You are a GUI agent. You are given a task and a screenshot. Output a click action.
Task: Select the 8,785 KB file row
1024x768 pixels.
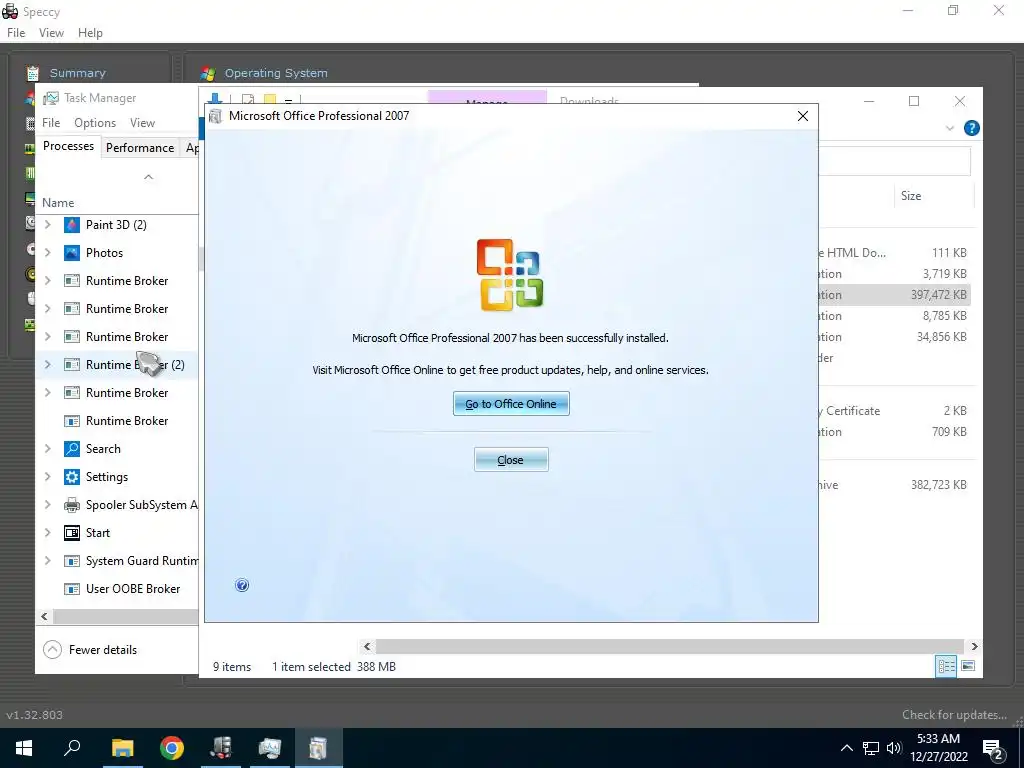pyautogui.click(x=895, y=316)
